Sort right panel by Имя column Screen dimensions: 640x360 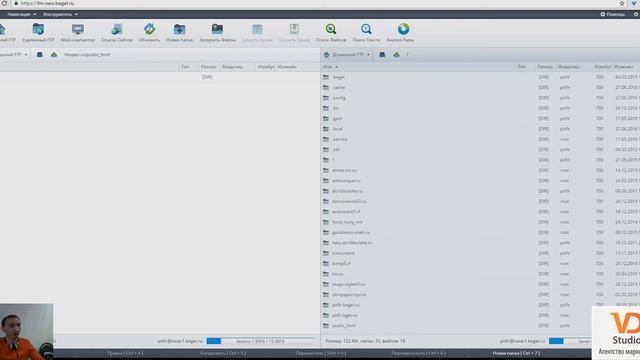(330, 67)
